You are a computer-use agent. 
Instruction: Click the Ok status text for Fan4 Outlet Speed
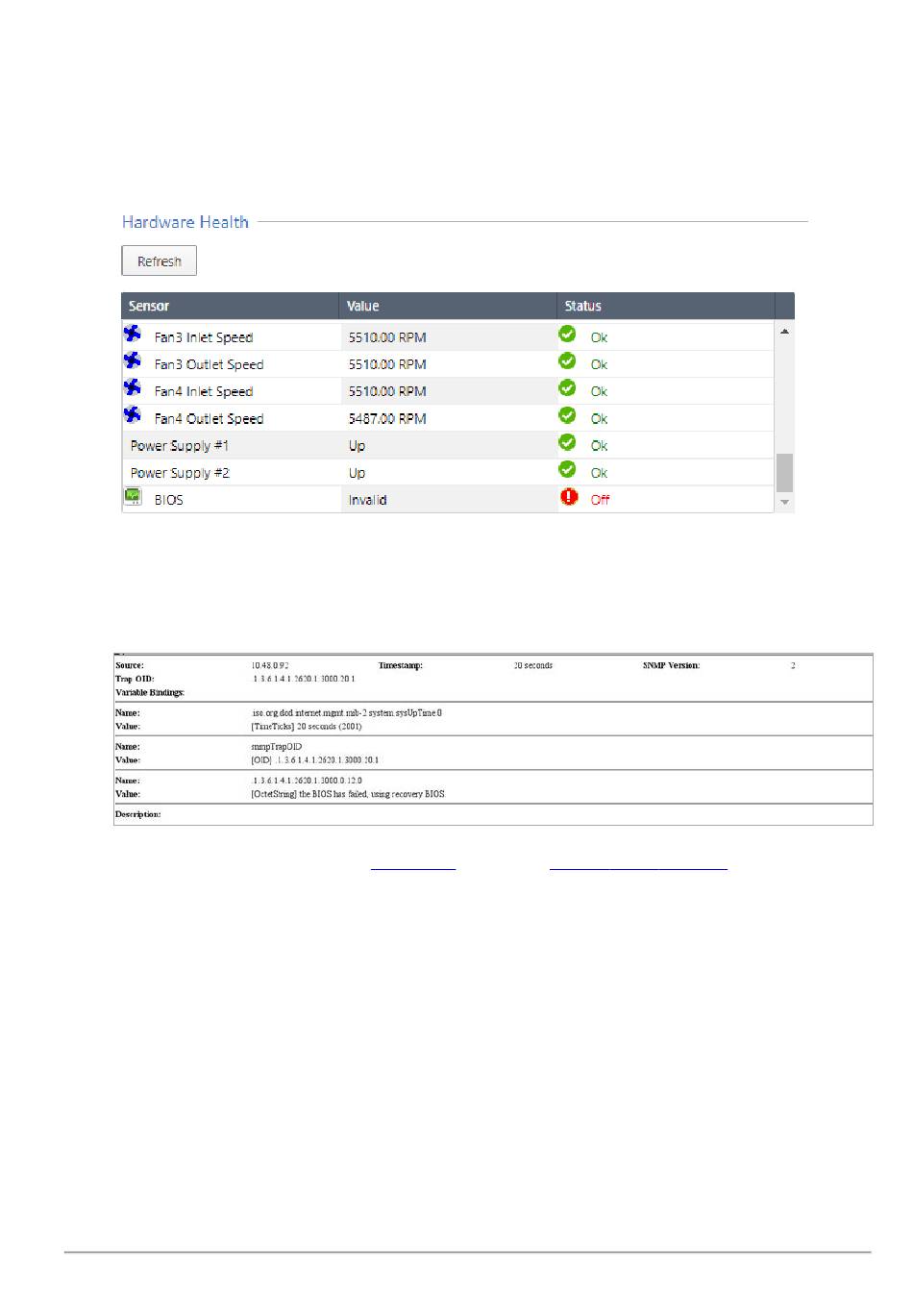(x=599, y=419)
